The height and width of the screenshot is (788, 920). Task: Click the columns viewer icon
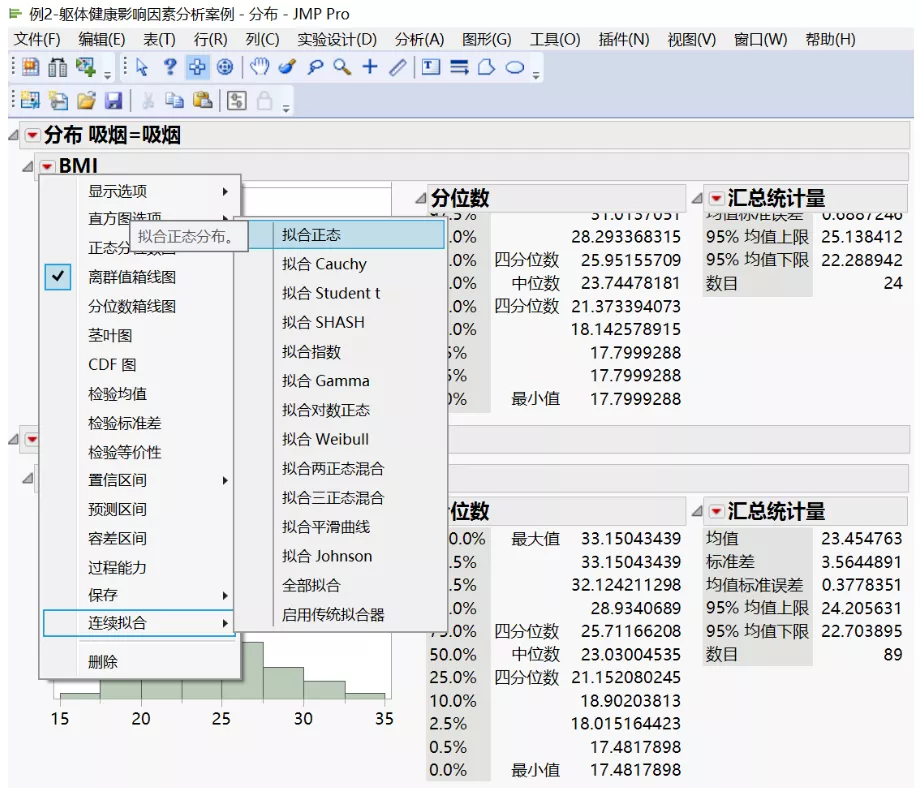(58, 67)
